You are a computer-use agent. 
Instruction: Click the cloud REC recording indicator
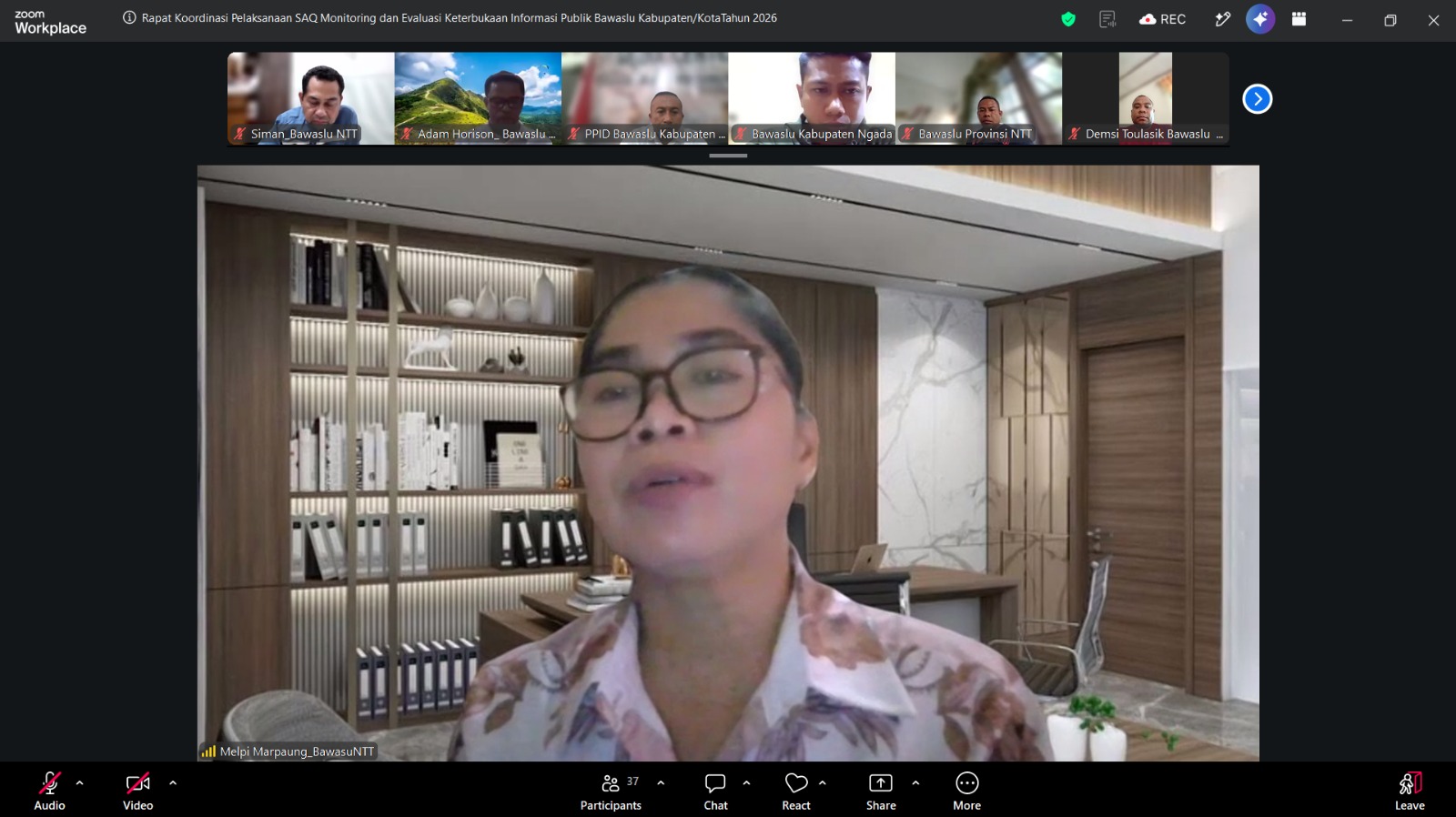pyautogui.click(x=1162, y=19)
